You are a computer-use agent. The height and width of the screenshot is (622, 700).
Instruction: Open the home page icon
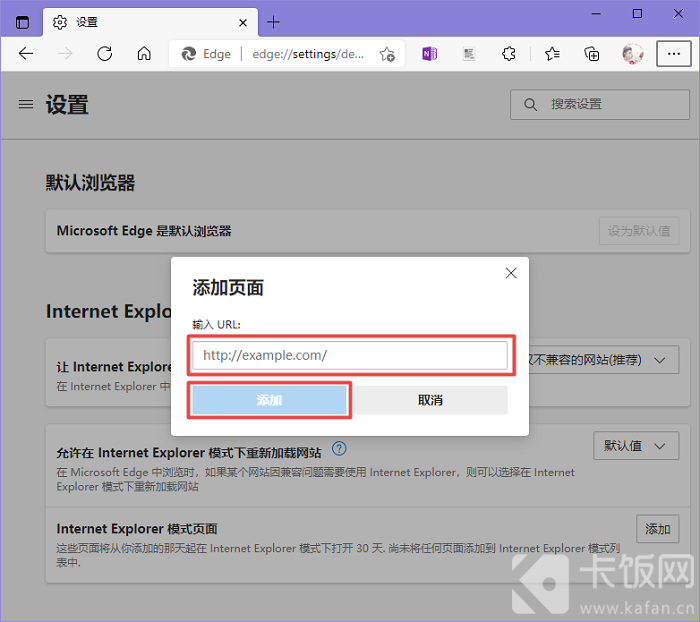144,54
